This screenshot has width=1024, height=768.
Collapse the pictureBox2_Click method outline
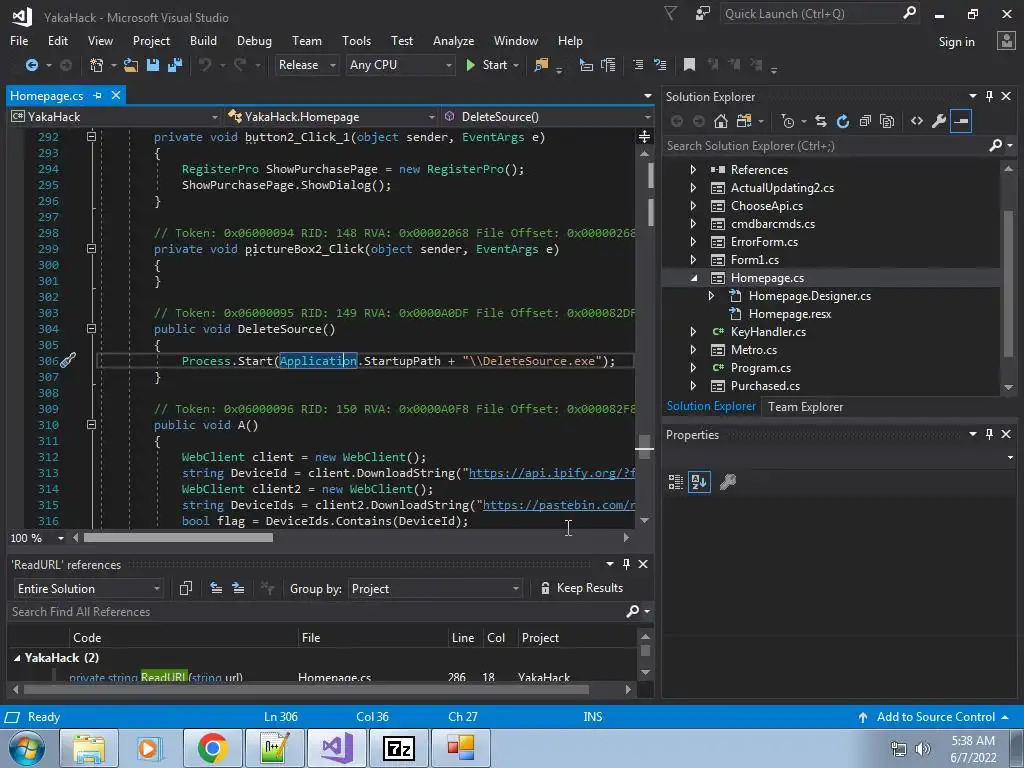point(91,249)
